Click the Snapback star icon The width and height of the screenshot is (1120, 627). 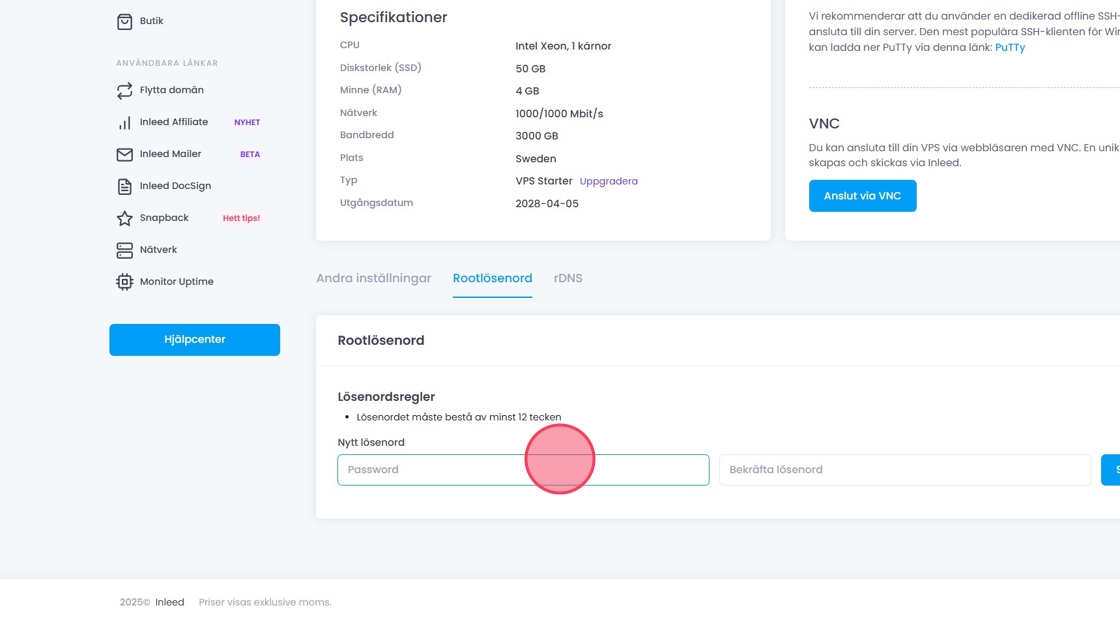[x=124, y=218]
